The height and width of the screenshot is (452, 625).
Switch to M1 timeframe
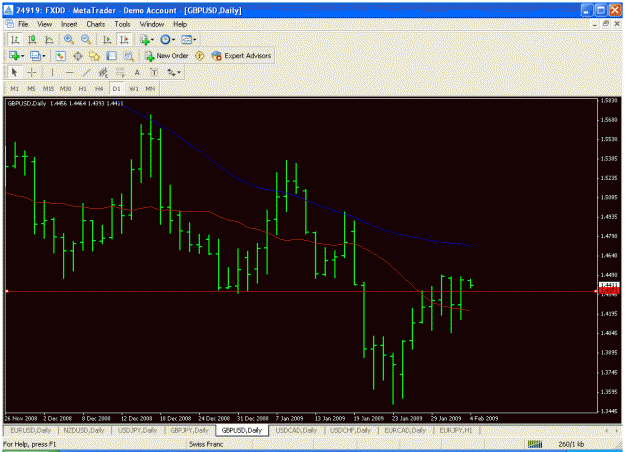pyautogui.click(x=15, y=88)
